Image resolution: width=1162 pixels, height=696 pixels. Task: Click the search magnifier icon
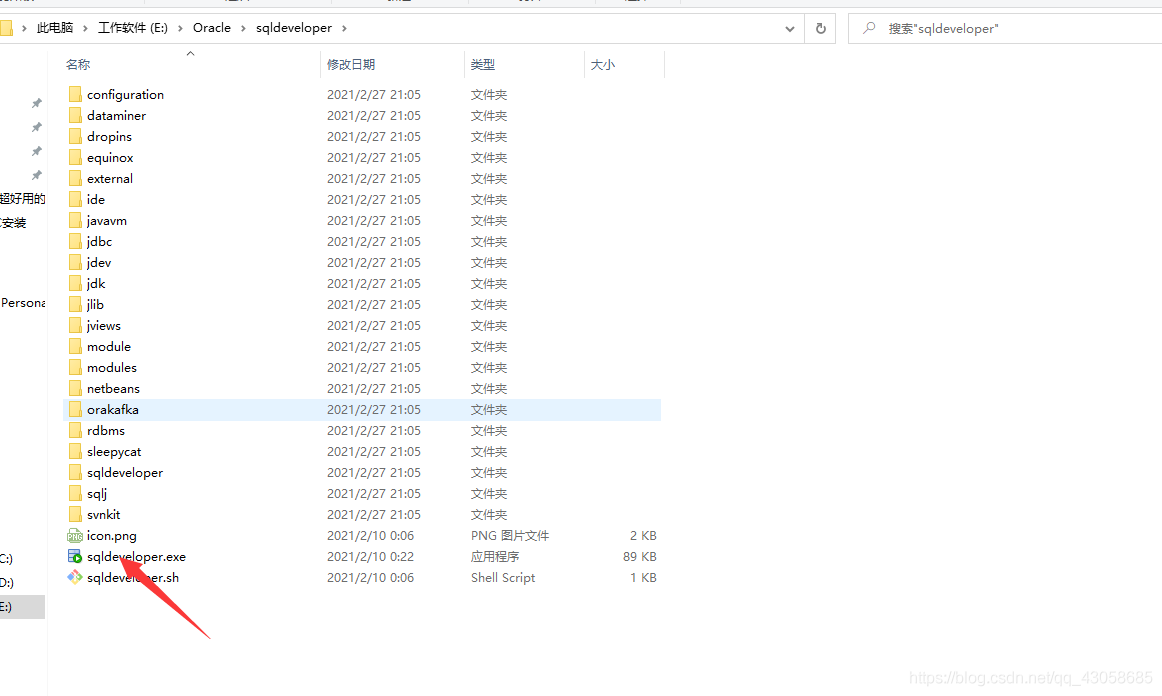(x=869, y=28)
